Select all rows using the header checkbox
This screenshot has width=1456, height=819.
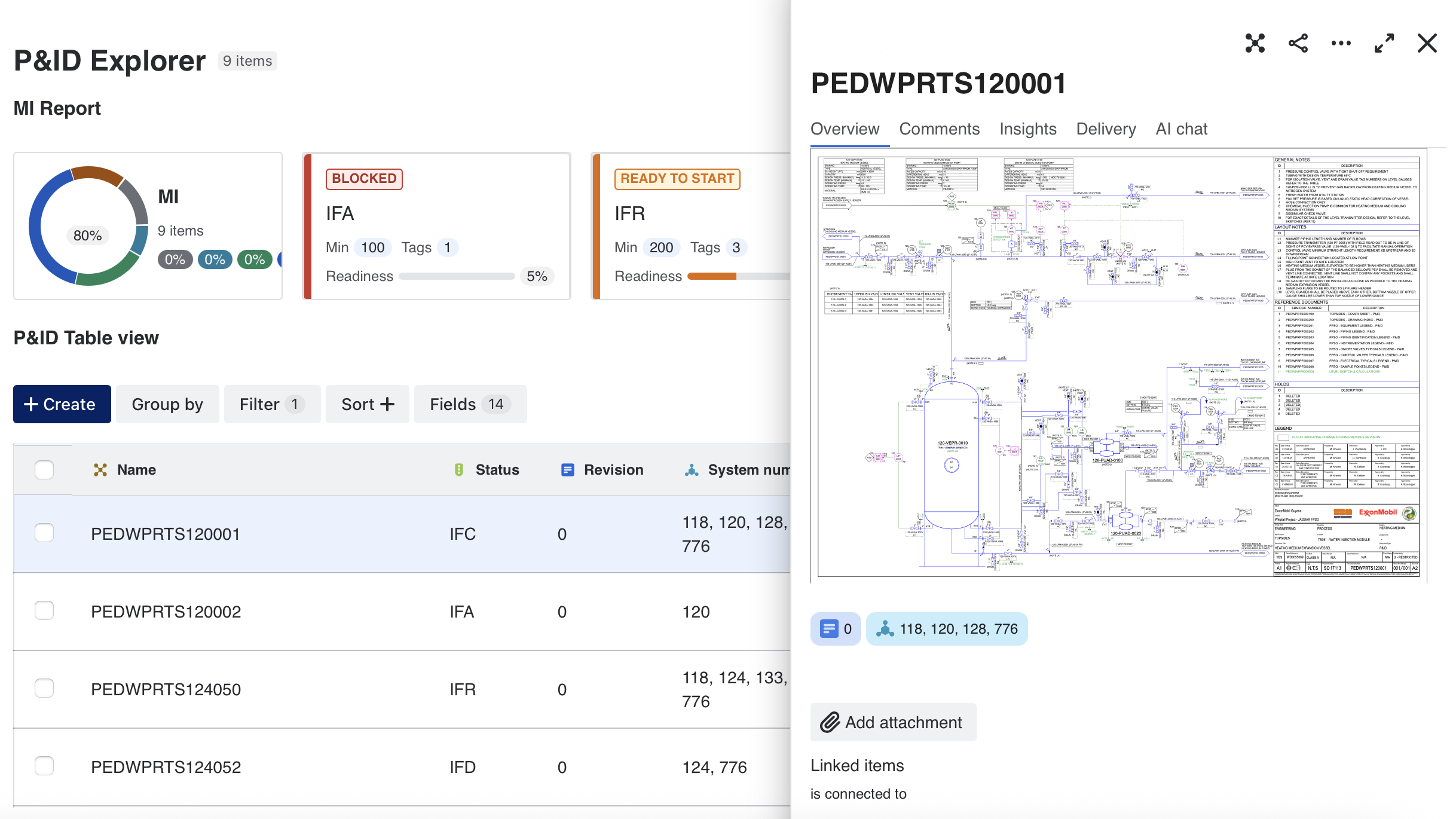point(43,470)
